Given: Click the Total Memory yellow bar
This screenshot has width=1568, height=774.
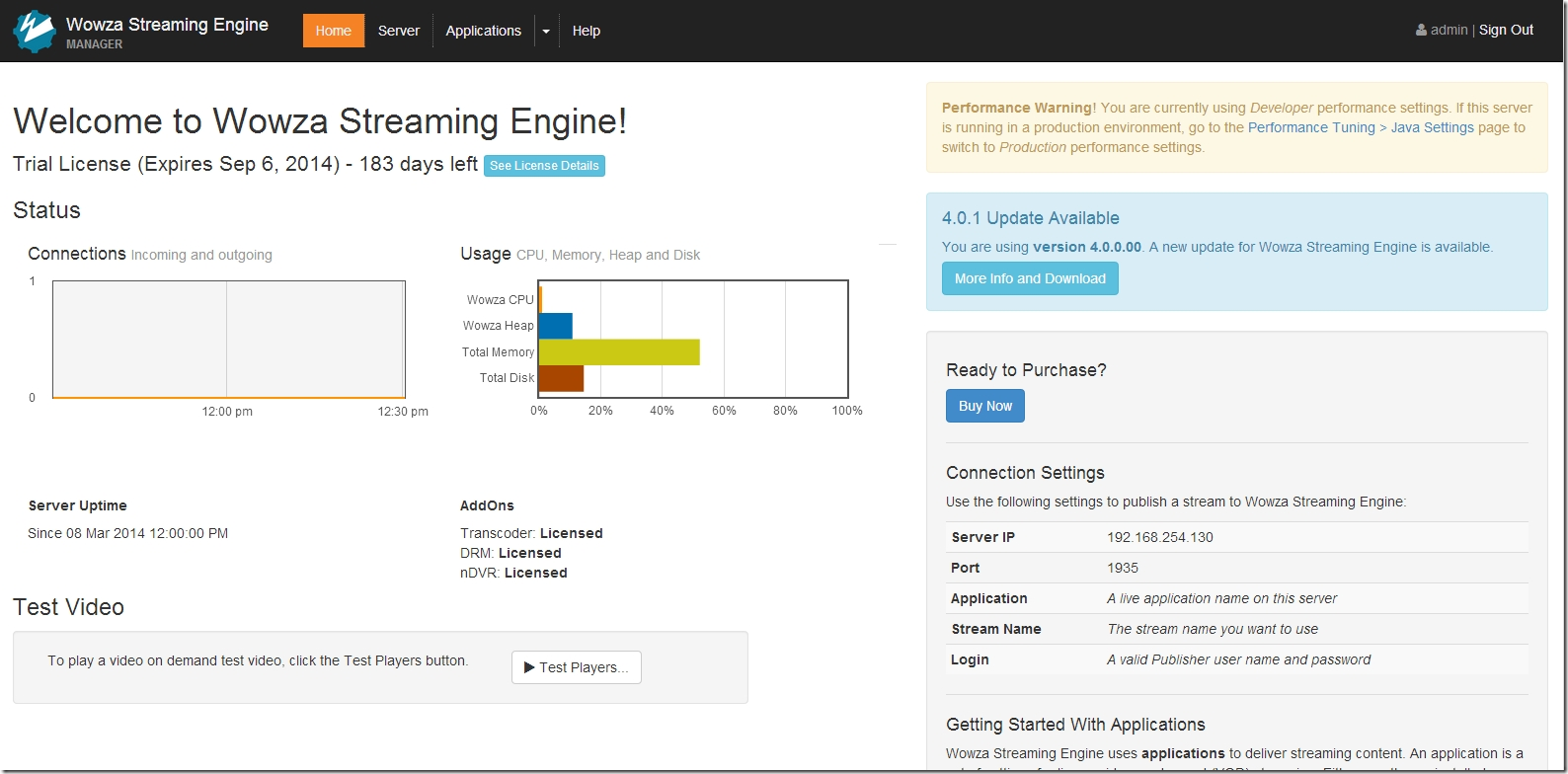Looking at the screenshot, I should (619, 352).
